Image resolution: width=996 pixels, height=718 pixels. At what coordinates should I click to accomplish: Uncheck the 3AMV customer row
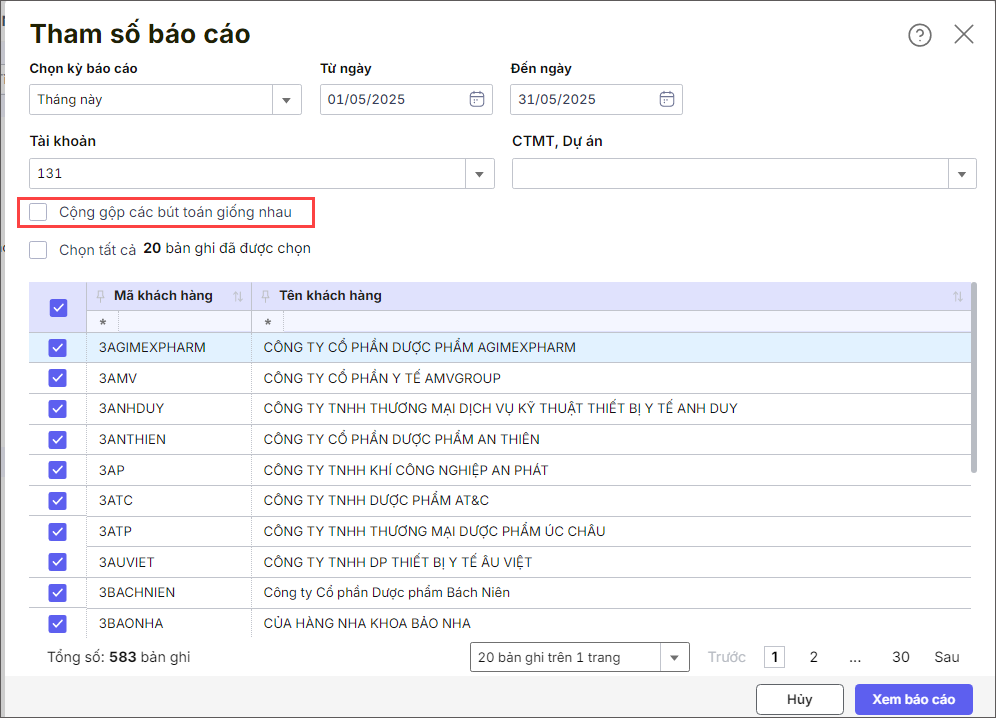click(57, 379)
